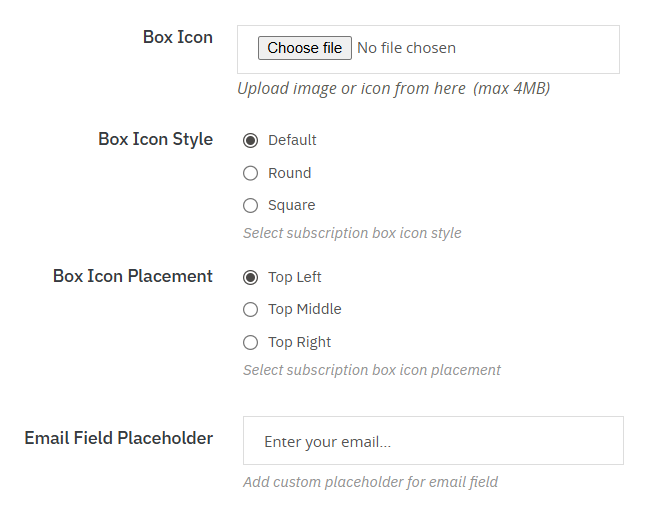The height and width of the screenshot is (513, 656).
Task: Click the 'Square' option label text
Action: point(291,205)
